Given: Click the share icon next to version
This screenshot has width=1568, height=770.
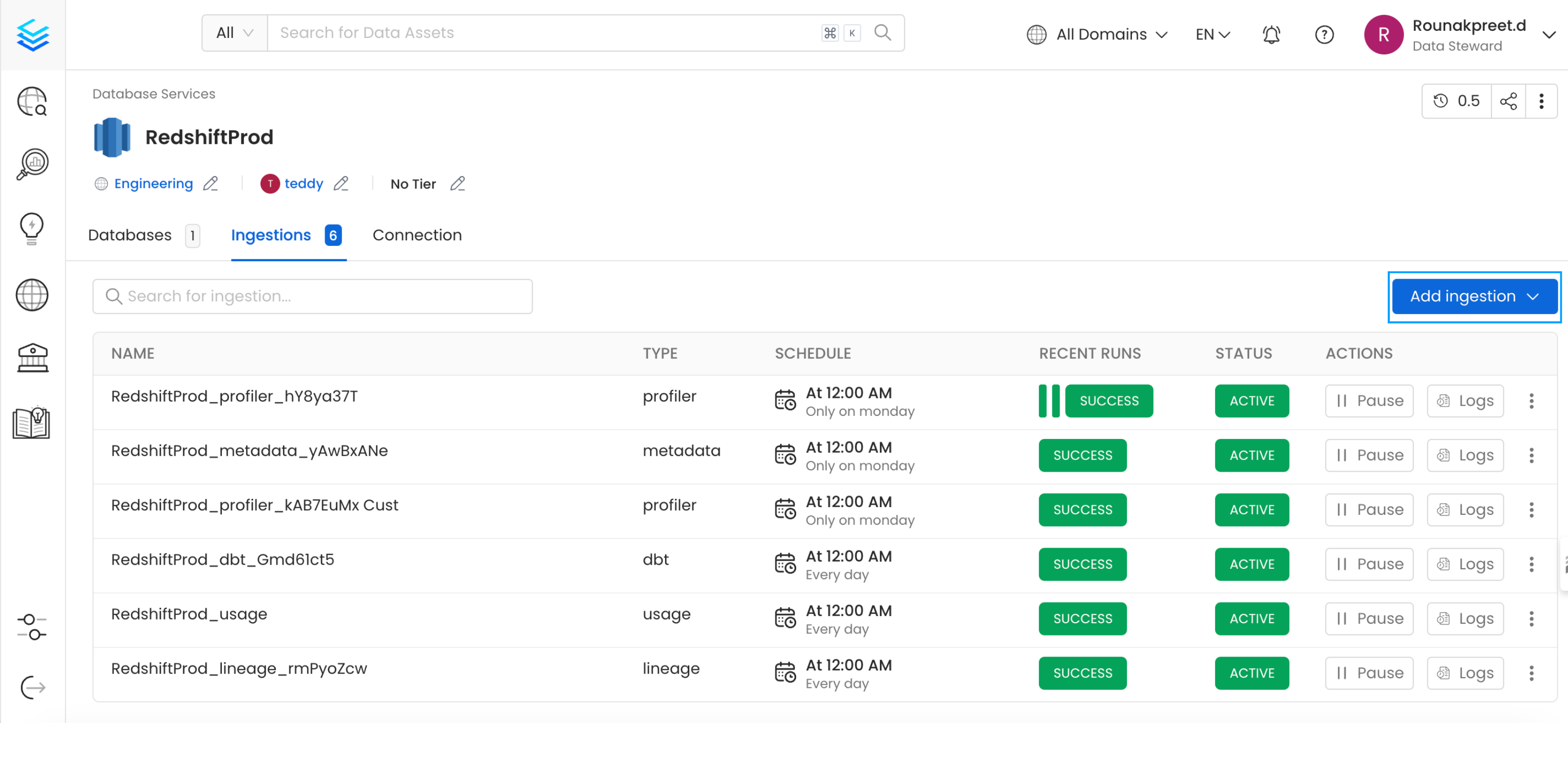Looking at the screenshot, I should click(x=1508, y=101).
